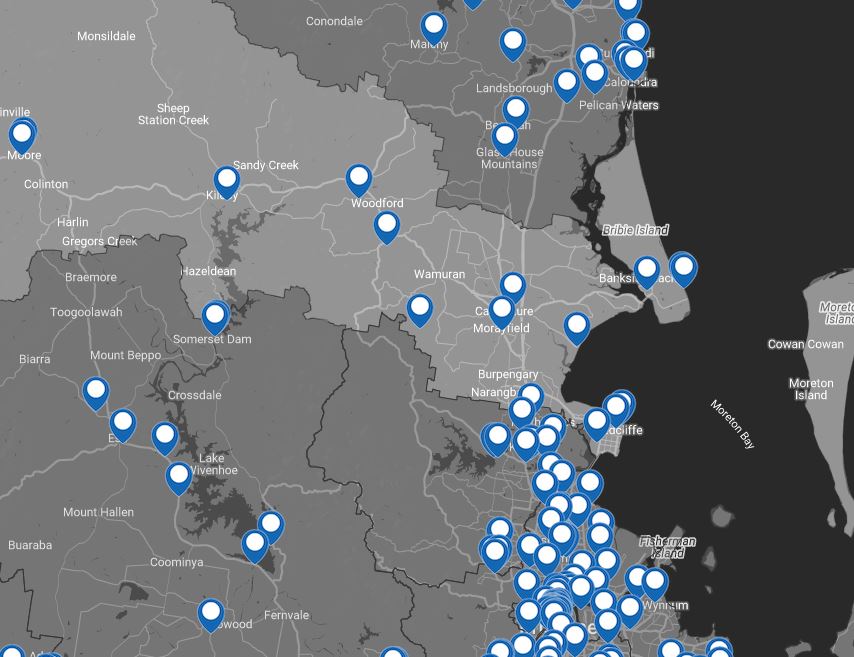Click the pin over Somerset Dam
The width and height of the screenshot is (854, 657).
click(x=215, y=318)
